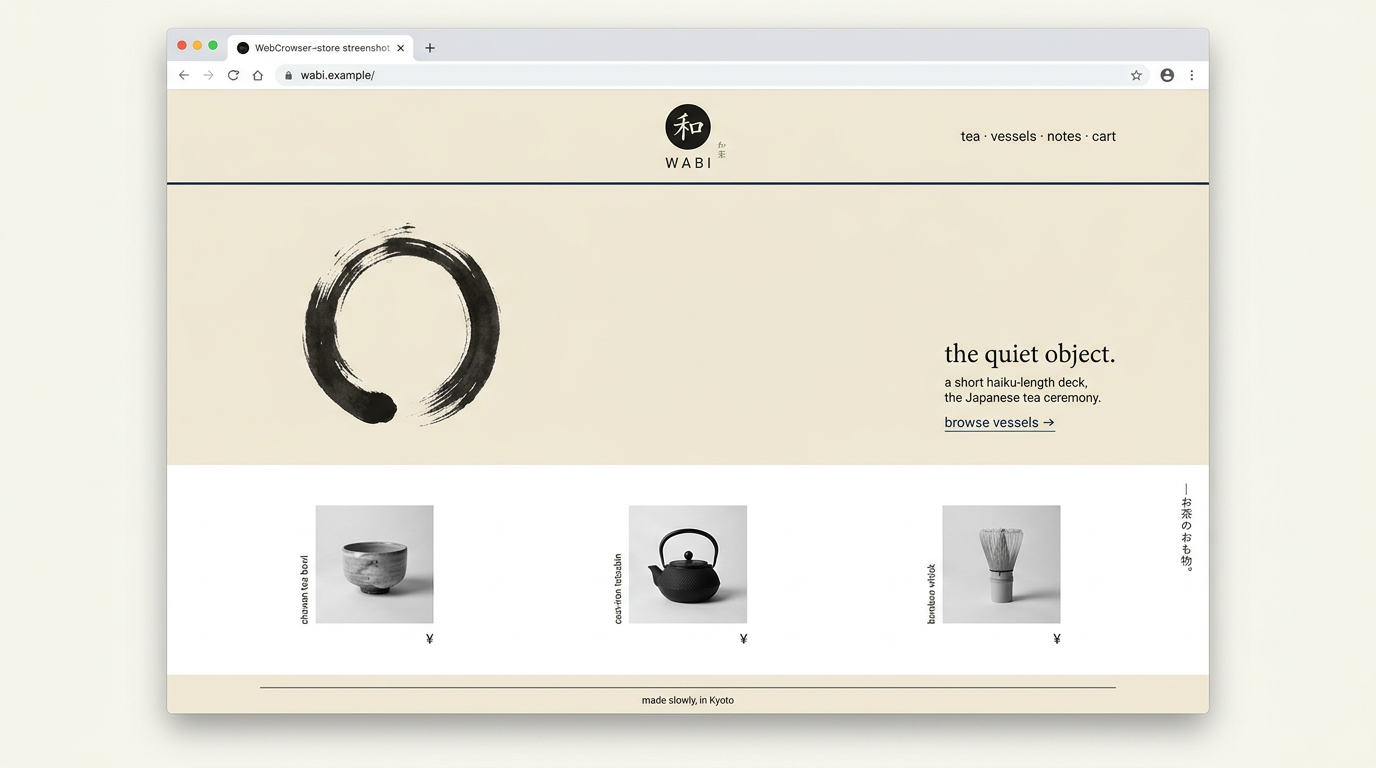
Task: Open the vessels navigation item
Action: 1013,137
